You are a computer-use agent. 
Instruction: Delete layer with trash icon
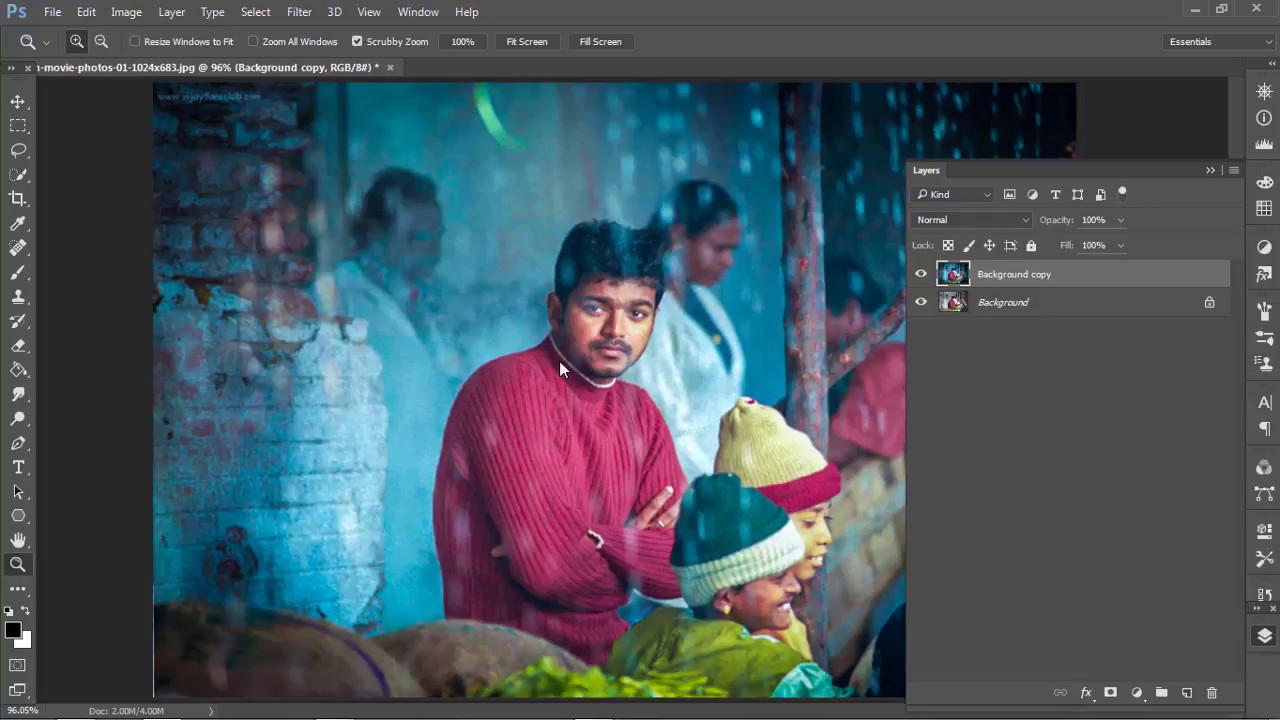(1212, 693)
